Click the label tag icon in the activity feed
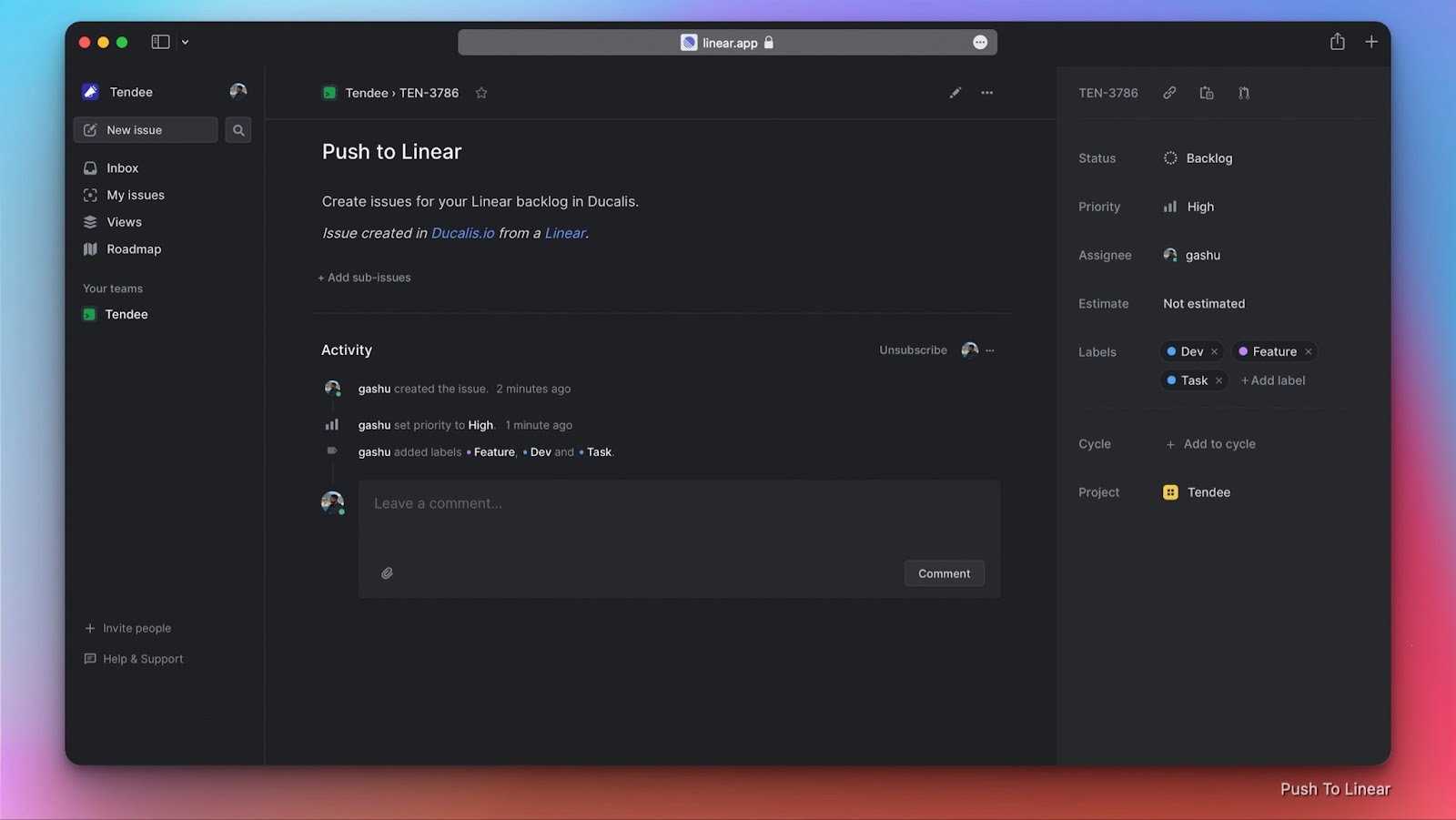Viewport: 1456px width, 820px height. click(332, 450)
